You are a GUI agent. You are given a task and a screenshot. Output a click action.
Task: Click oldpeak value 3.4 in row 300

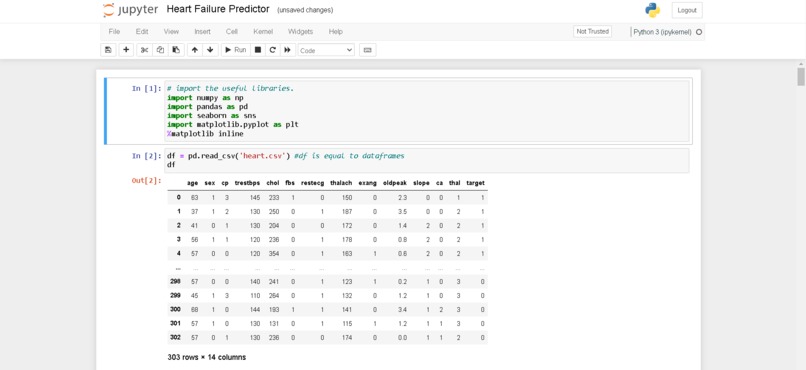(401, 309)
